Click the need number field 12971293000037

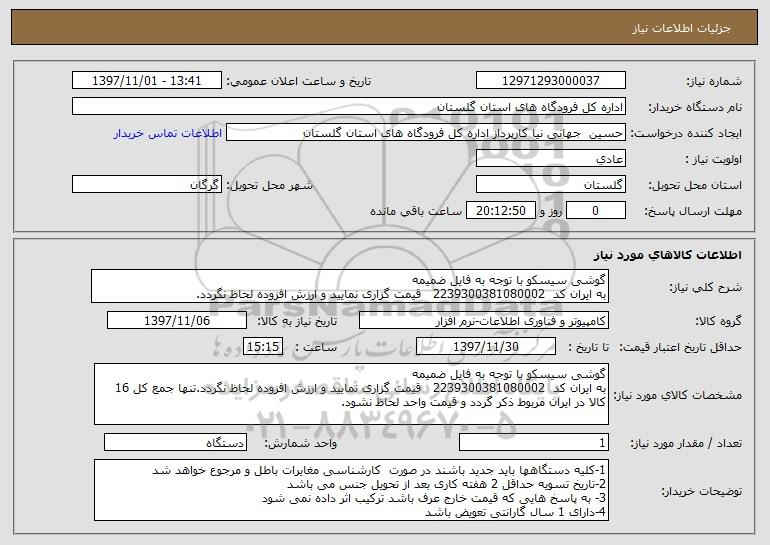(x=550, y=80)
